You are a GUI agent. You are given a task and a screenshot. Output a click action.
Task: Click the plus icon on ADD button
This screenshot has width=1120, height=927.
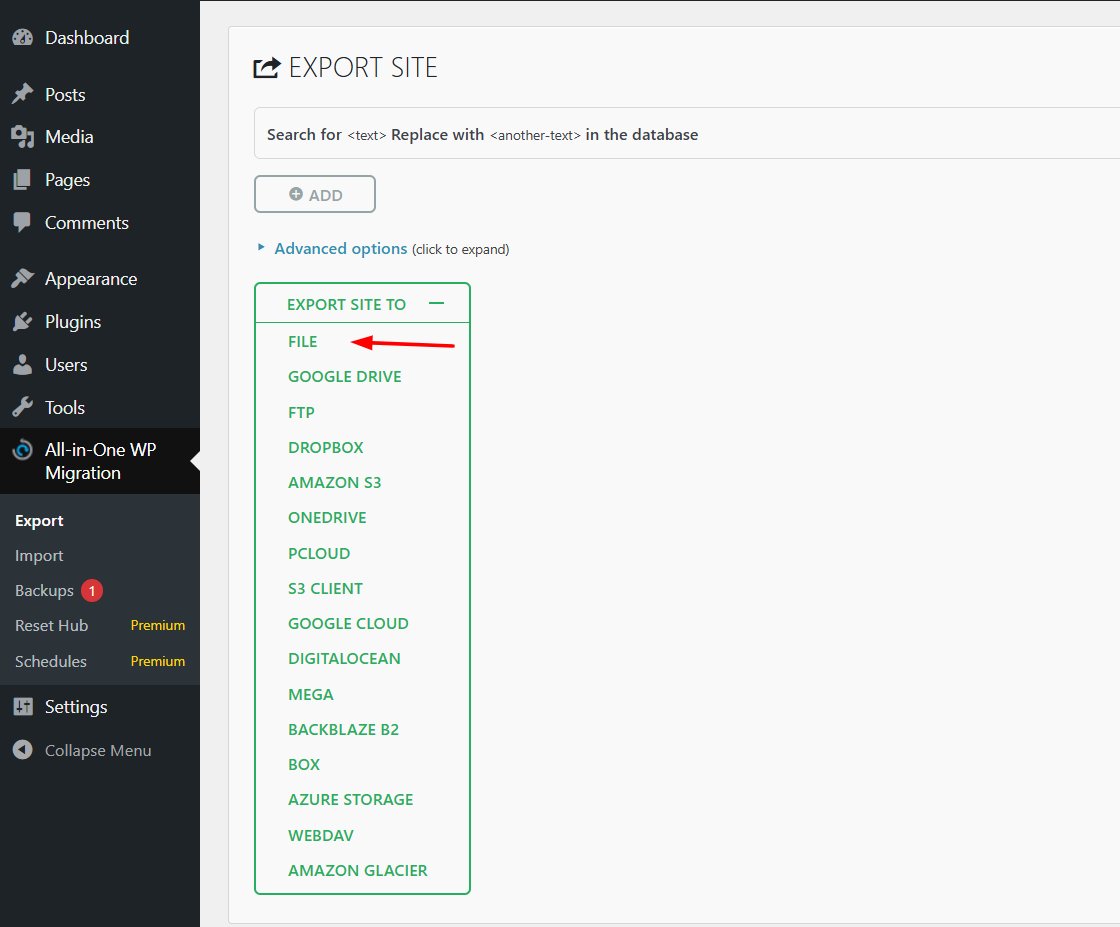coord(296,194)
